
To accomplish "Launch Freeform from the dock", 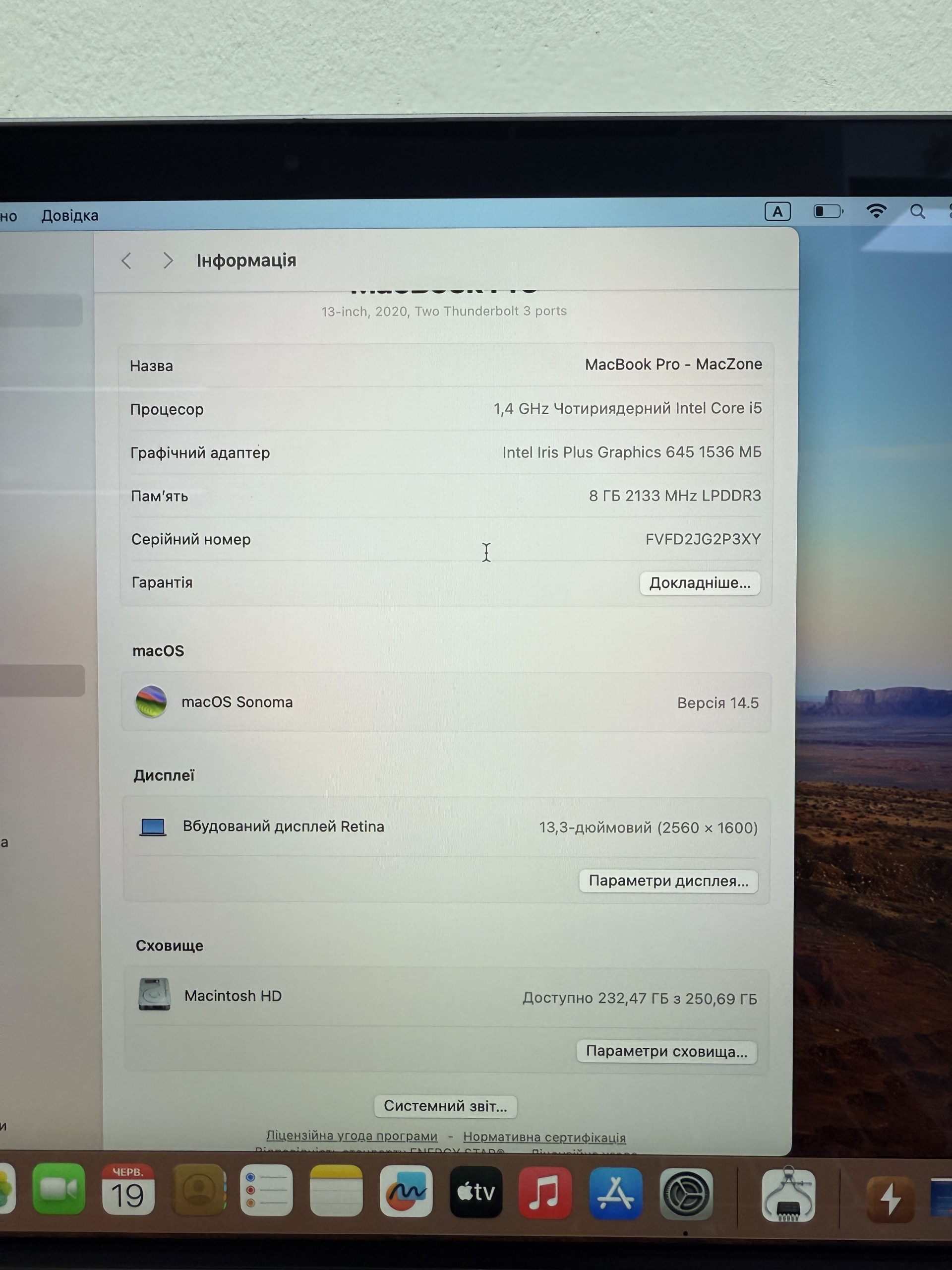I will pos(406,1191).
